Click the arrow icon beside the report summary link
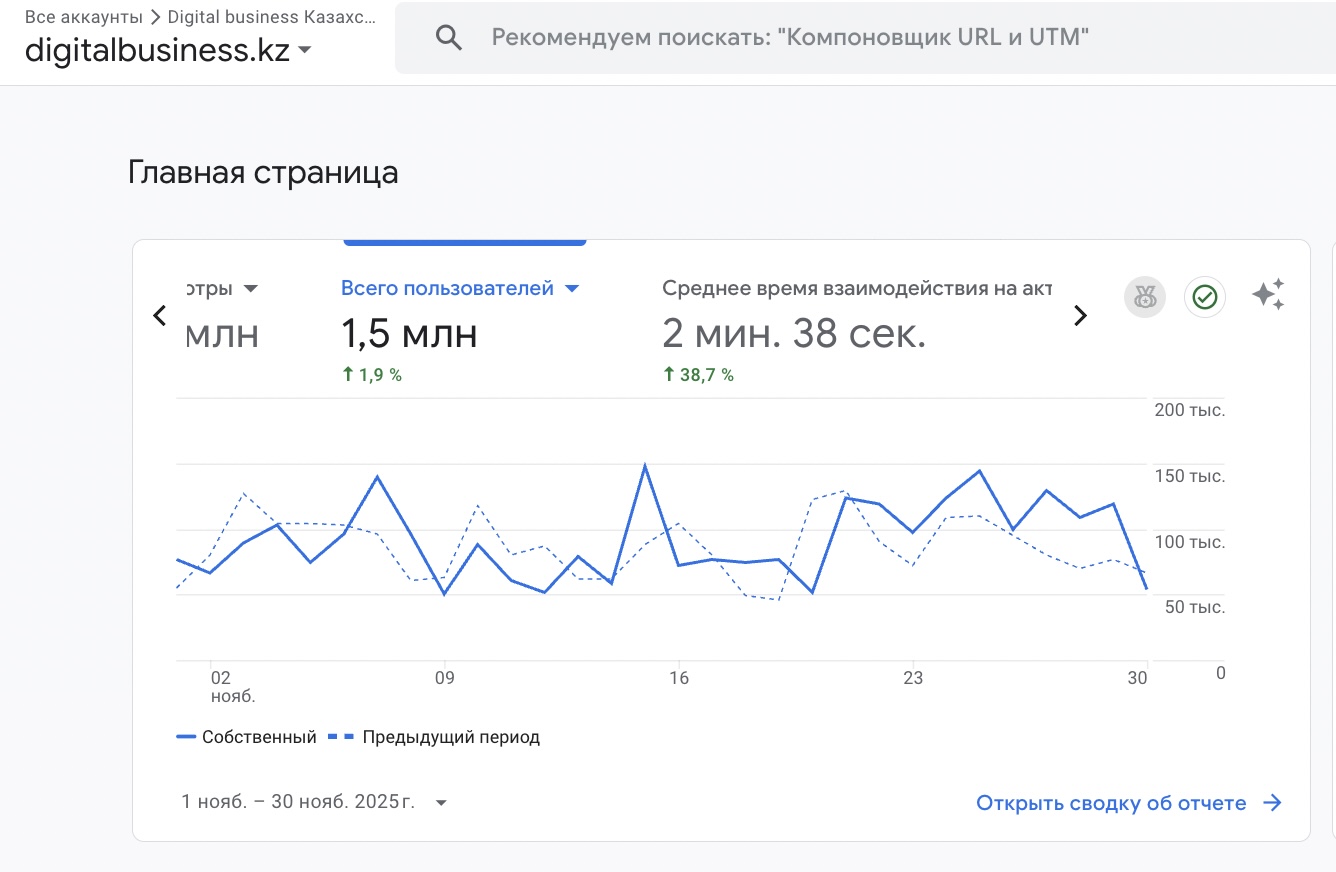 1272,803
